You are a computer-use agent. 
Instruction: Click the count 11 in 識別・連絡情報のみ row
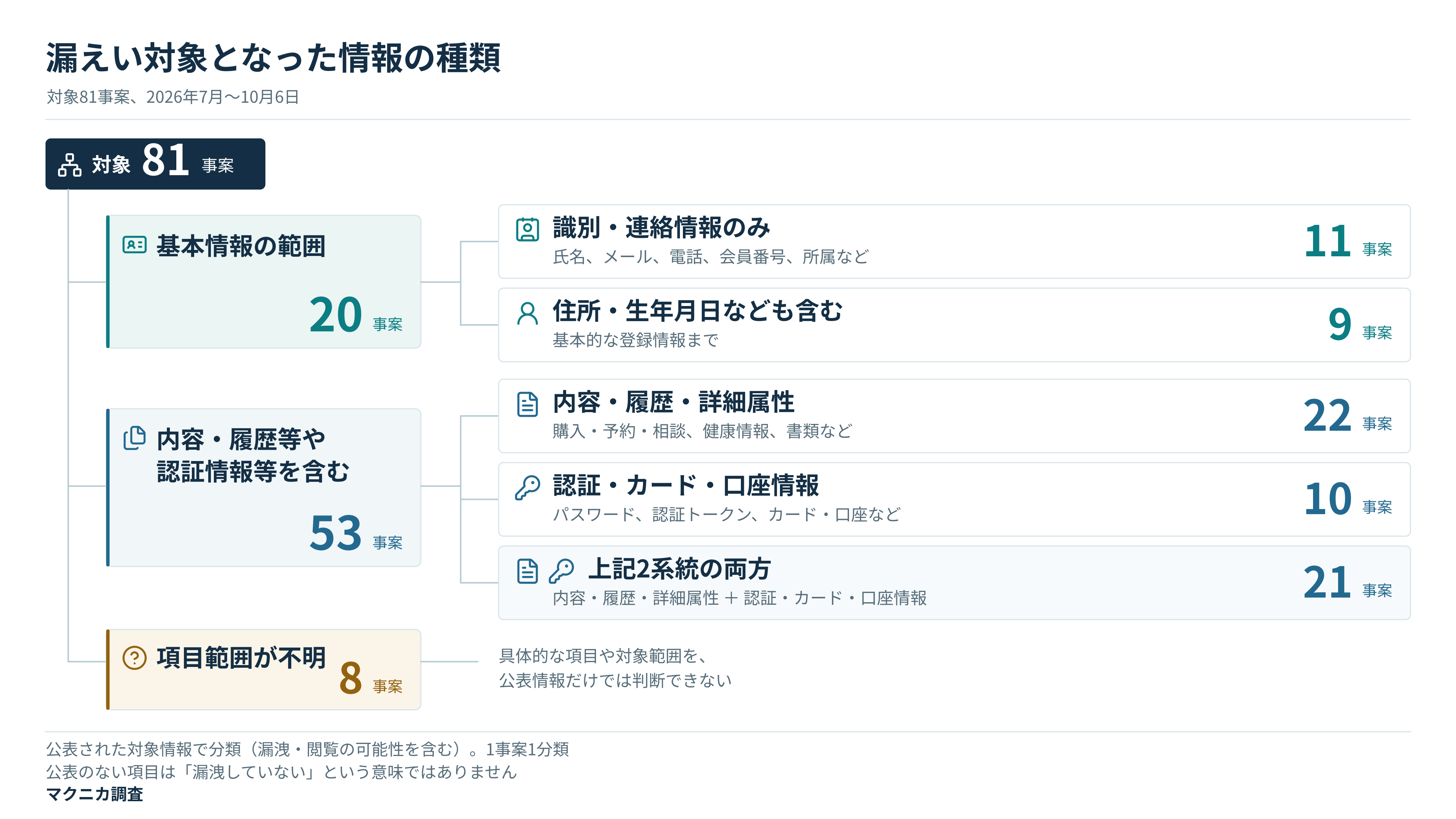point(1328,242)
